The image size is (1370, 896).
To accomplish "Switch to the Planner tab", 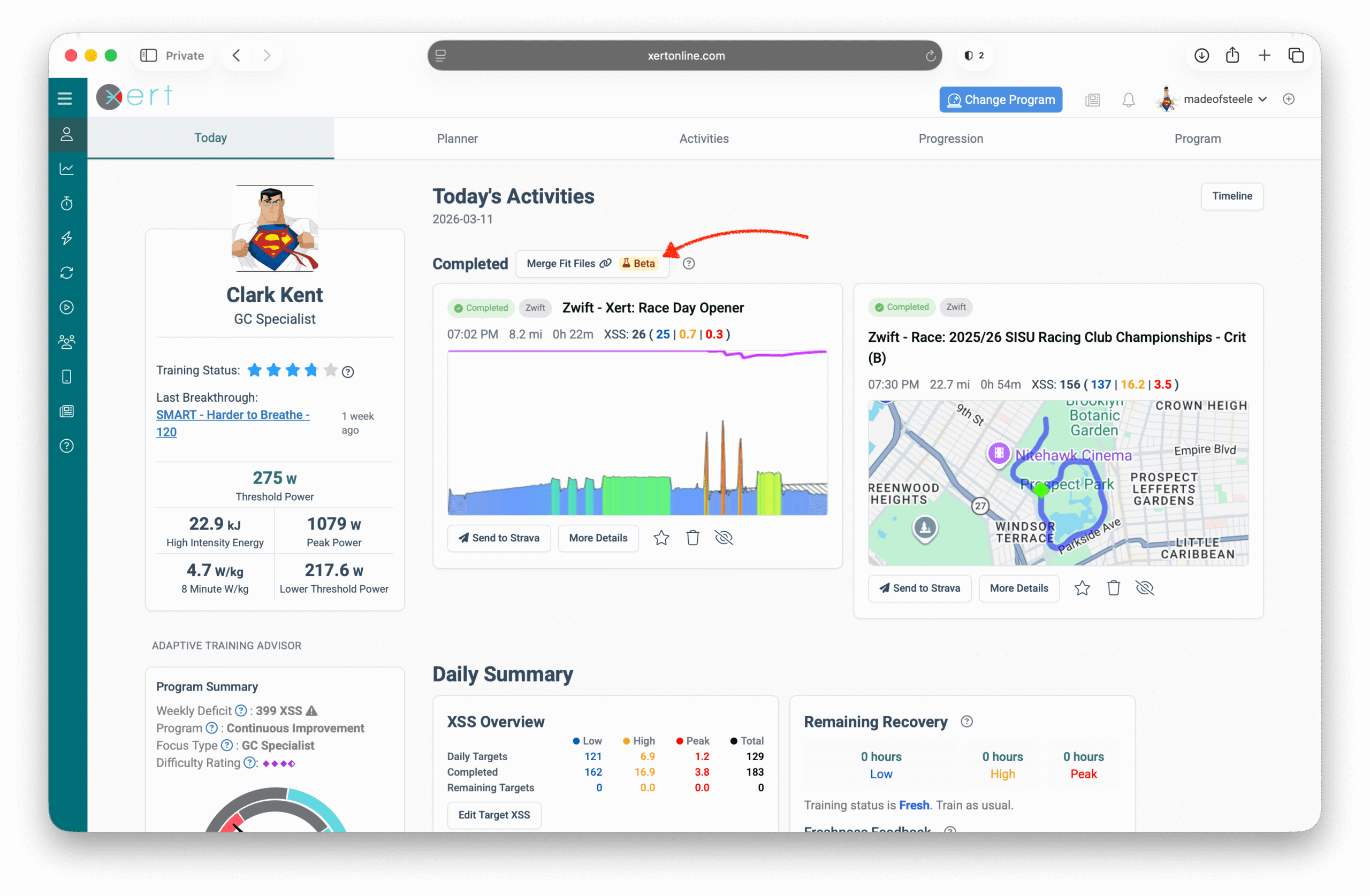I will [457, 139].
